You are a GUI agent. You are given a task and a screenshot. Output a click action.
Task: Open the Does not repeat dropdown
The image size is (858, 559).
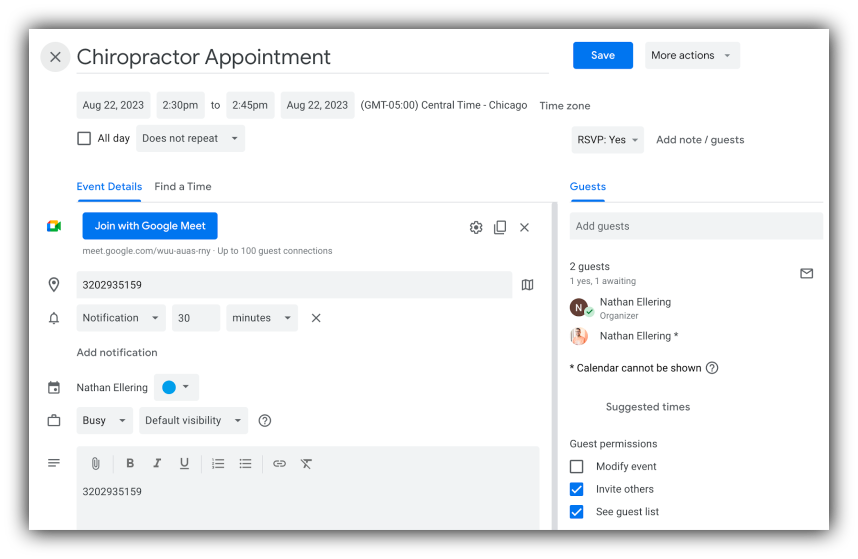coord(190,139)
